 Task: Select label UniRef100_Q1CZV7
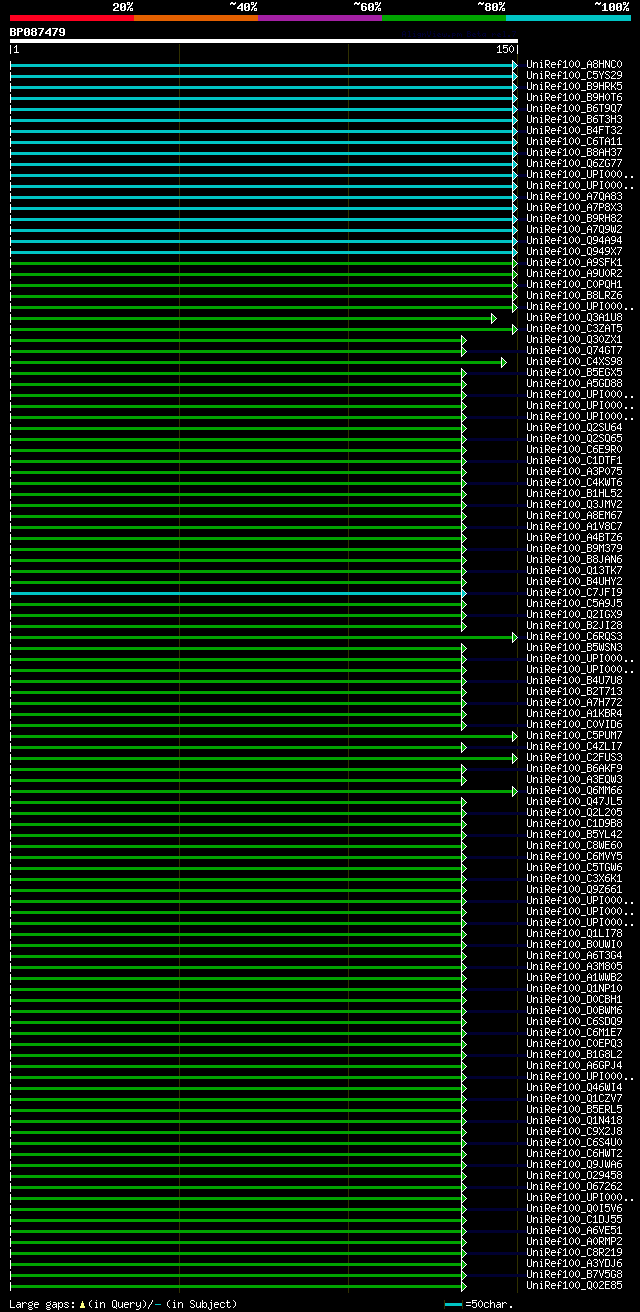click(x=574, y=1098)
